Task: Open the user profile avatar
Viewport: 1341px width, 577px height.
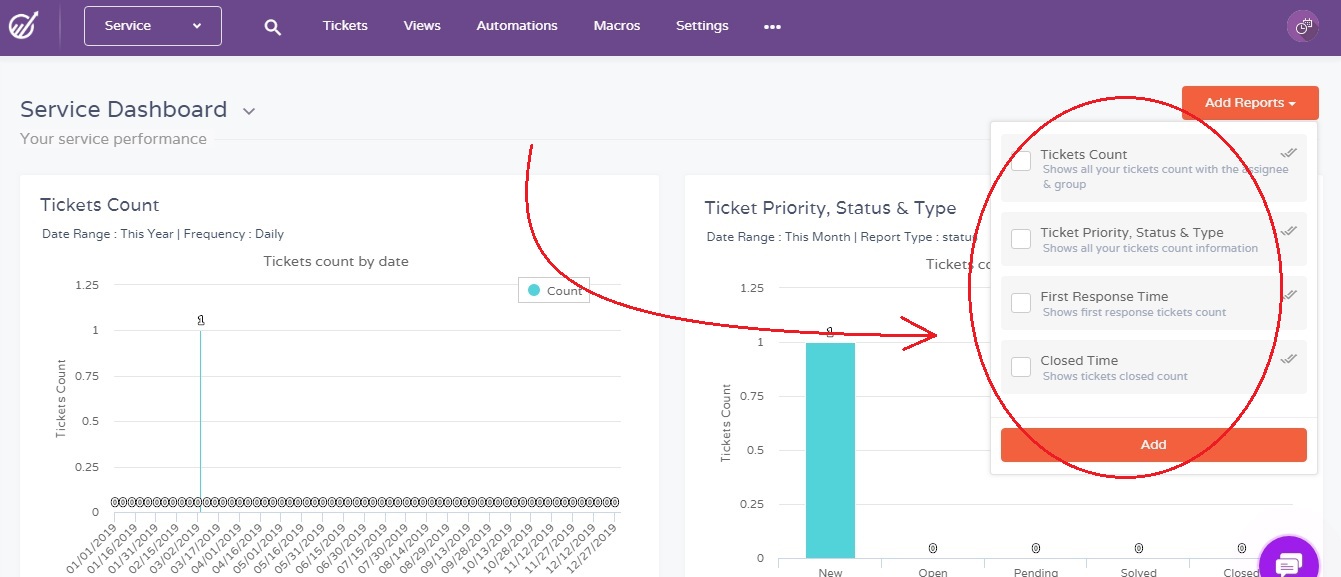Action: (1303, 27)
